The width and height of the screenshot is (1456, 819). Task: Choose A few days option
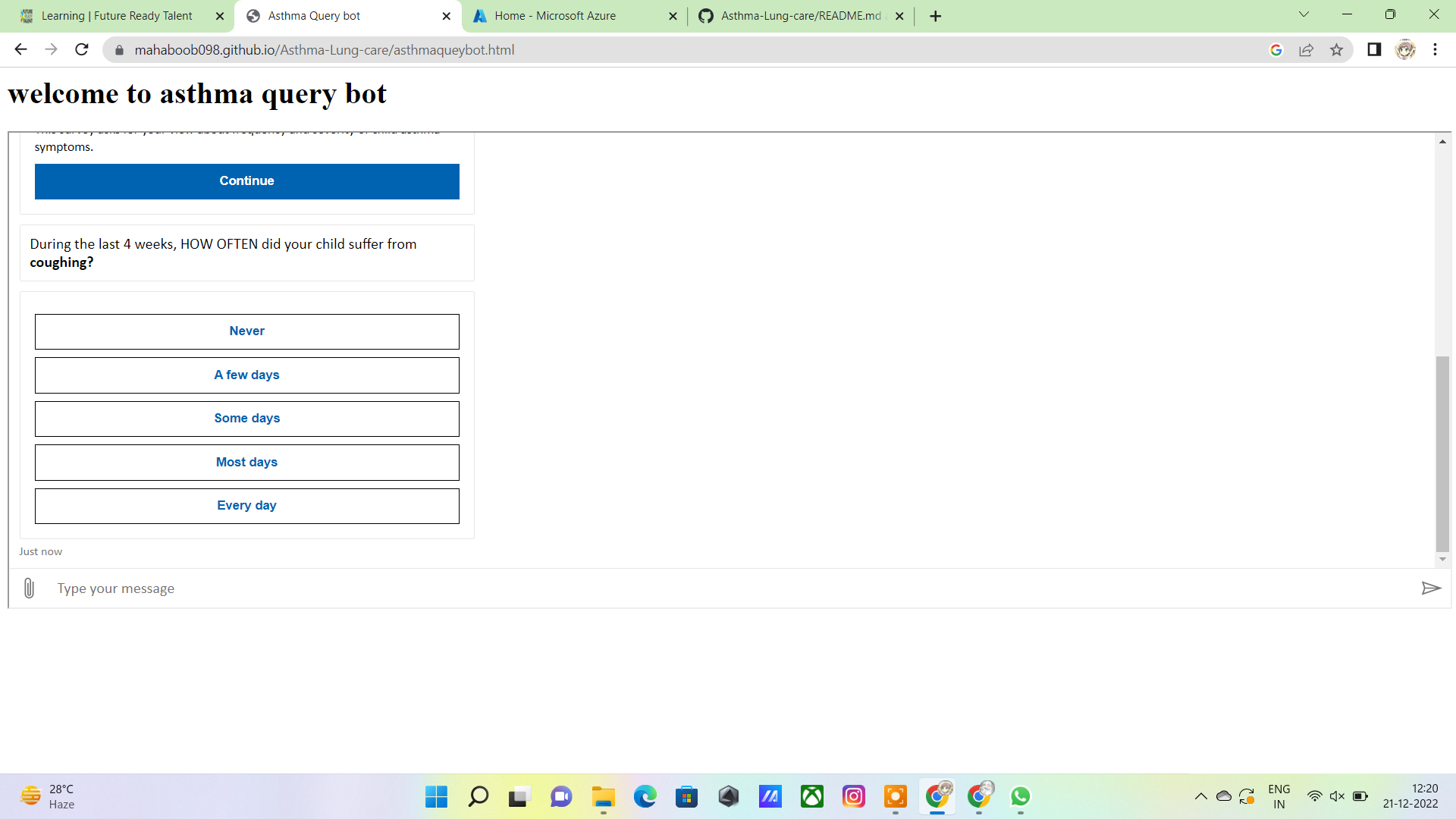[247, 375]
